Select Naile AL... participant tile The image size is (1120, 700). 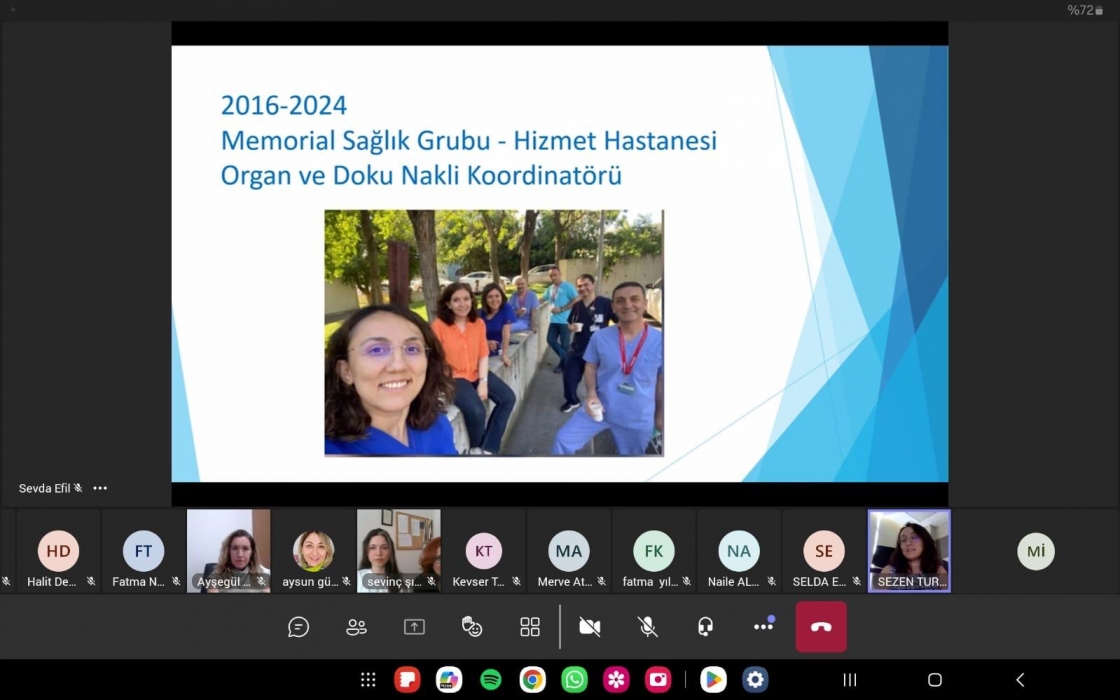pyautogui.click(x=739, y=551)
